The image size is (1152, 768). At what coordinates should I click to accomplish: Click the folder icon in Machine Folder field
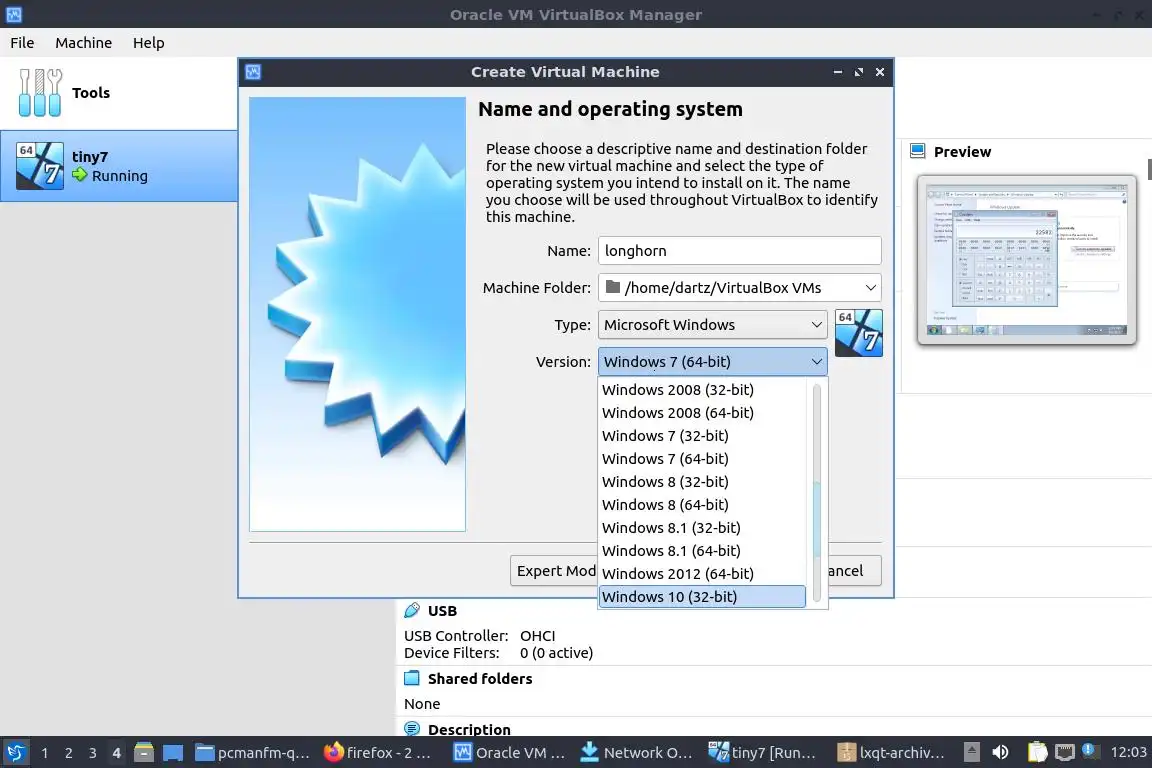coord(613,287)
